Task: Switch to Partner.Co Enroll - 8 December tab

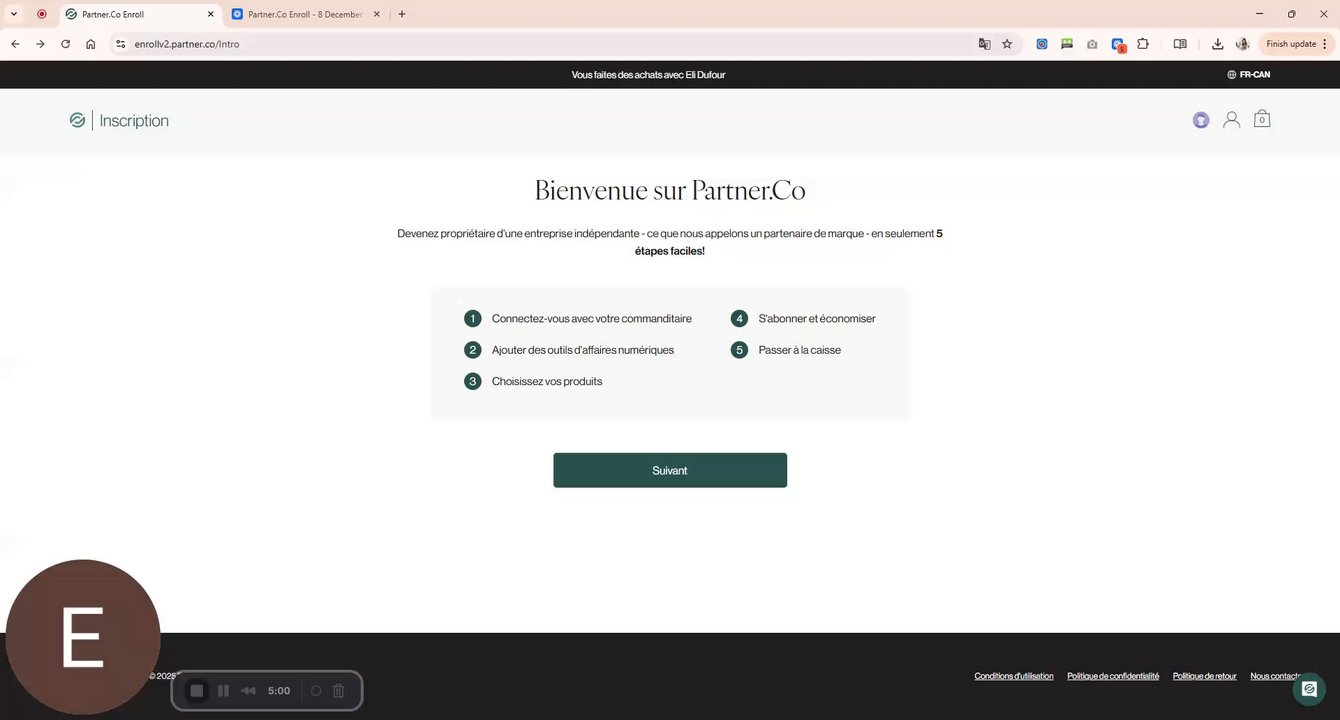Action: [x=306, y=14]
